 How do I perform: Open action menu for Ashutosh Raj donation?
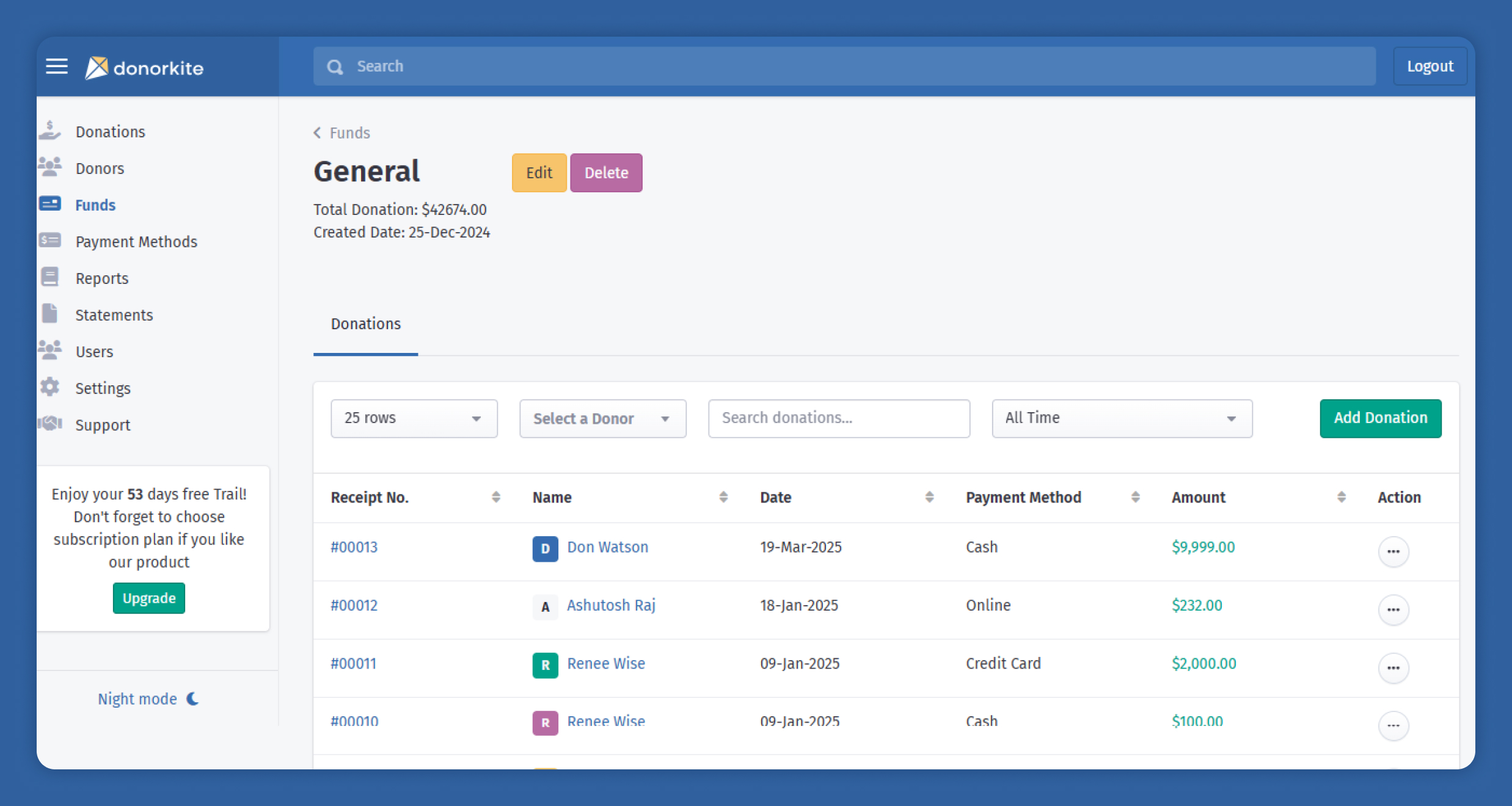1393,609
